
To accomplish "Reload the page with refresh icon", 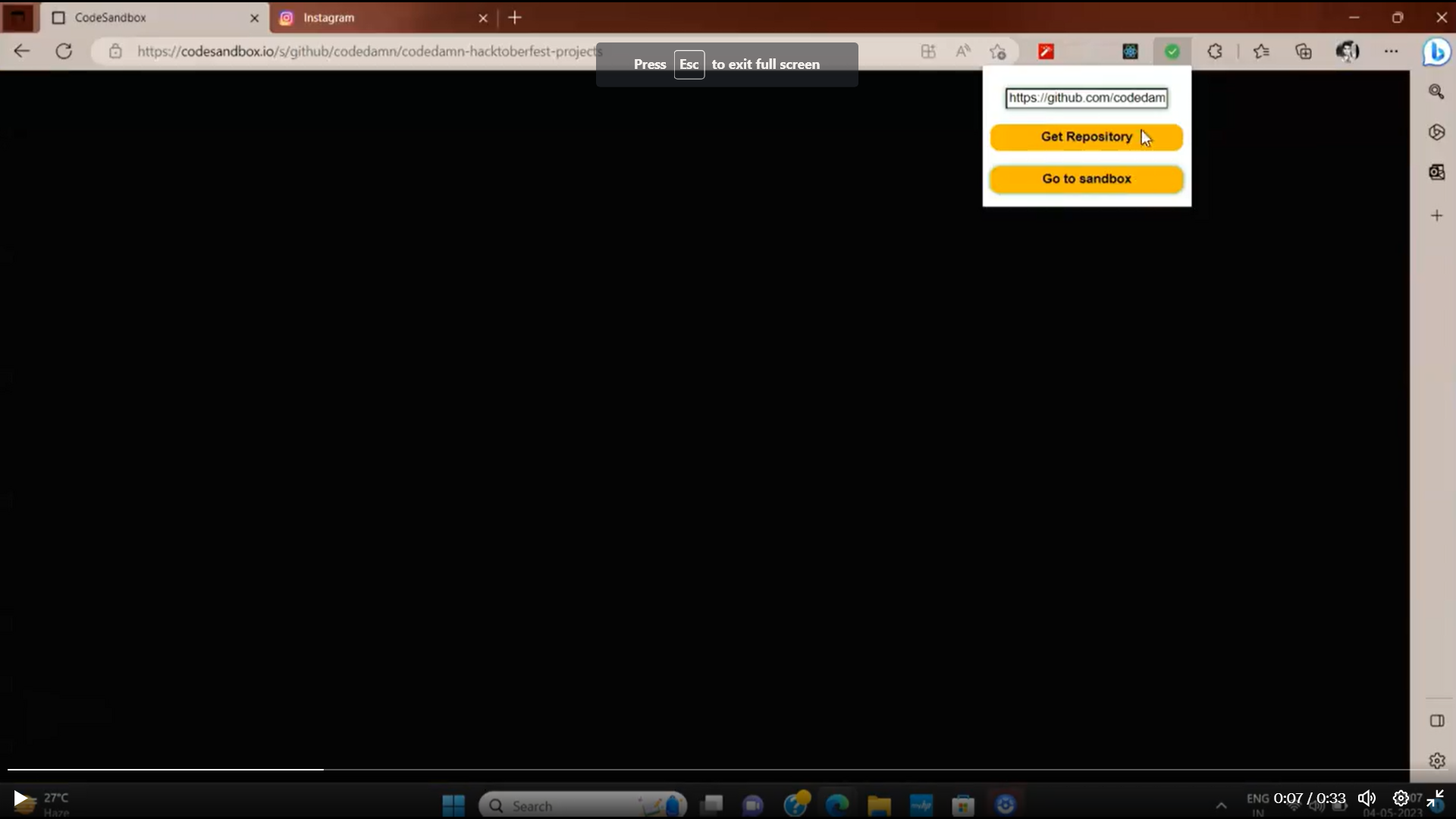I will click(x=64, y=52).
